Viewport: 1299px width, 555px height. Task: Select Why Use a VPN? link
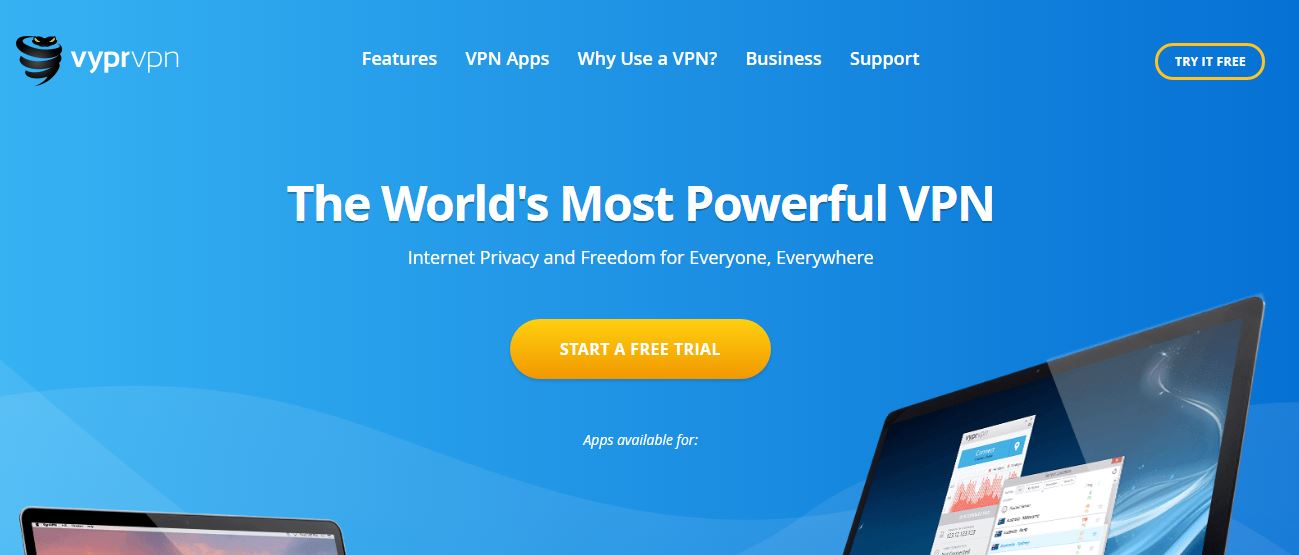point(647,59)
